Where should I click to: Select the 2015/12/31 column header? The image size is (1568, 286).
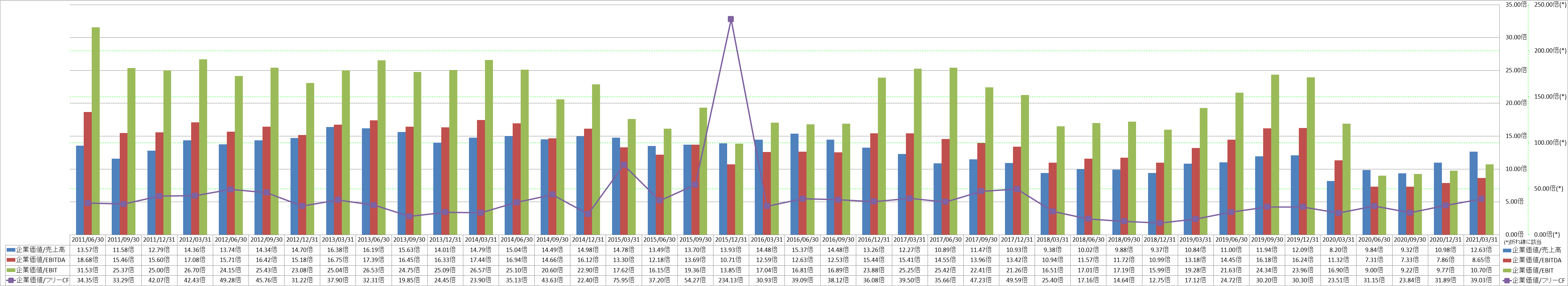pyautogui.click(x=731, y=240)
